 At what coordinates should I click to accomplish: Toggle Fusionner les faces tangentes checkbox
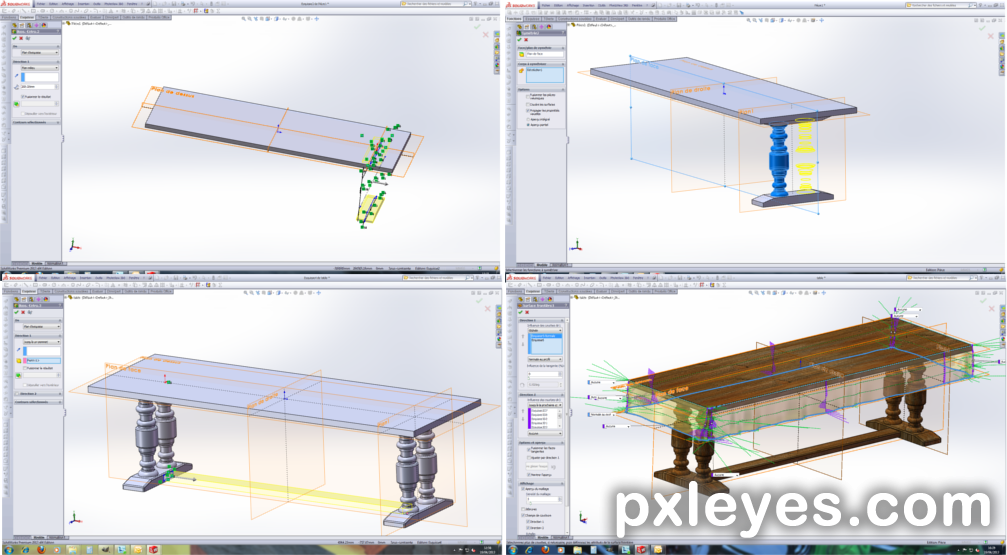529,450
